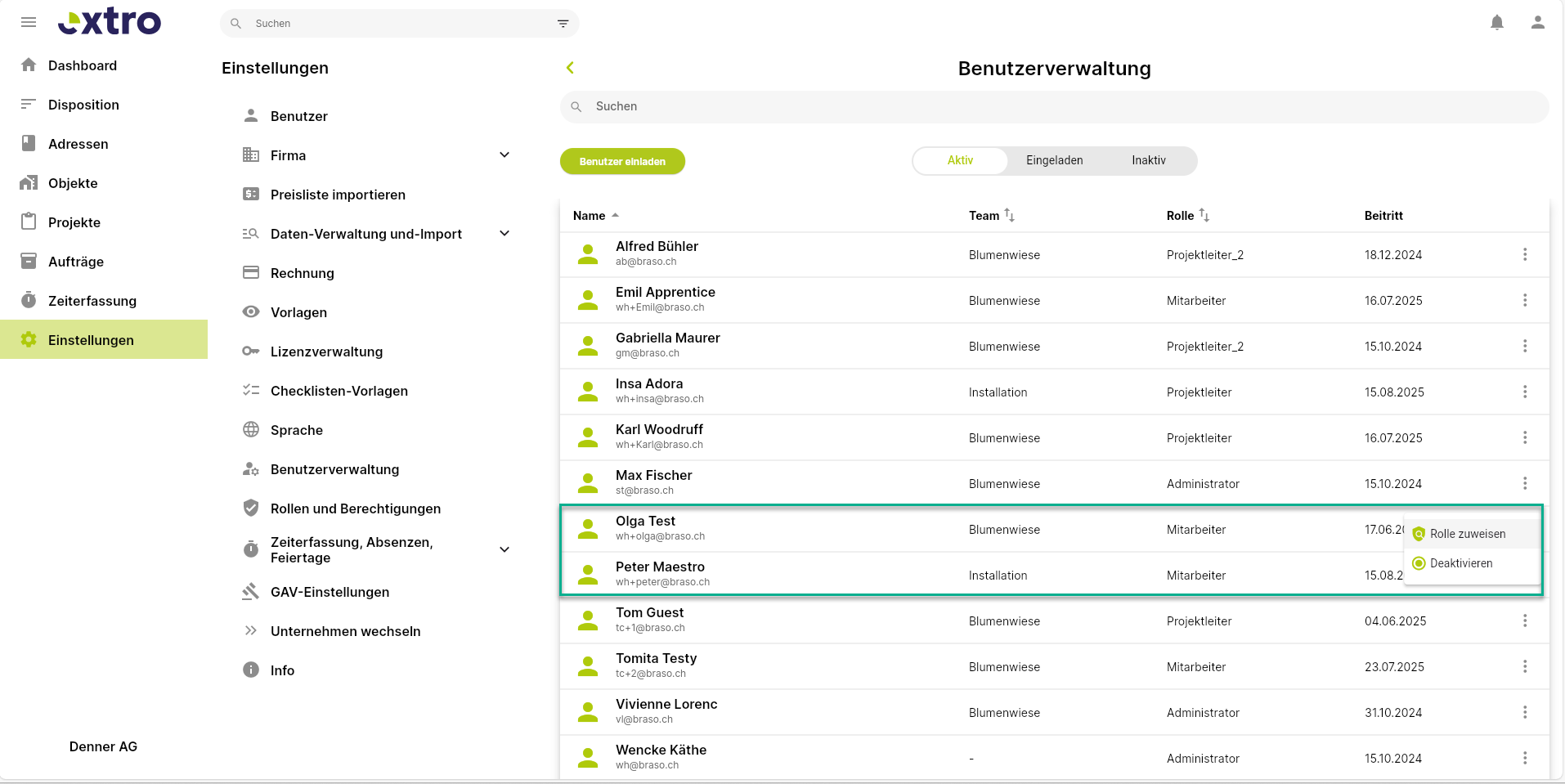This screenshot has height=784, width=1565.
Task: Click the Lizenzverwaltung key icon
Action: click(x=251, y=351)
